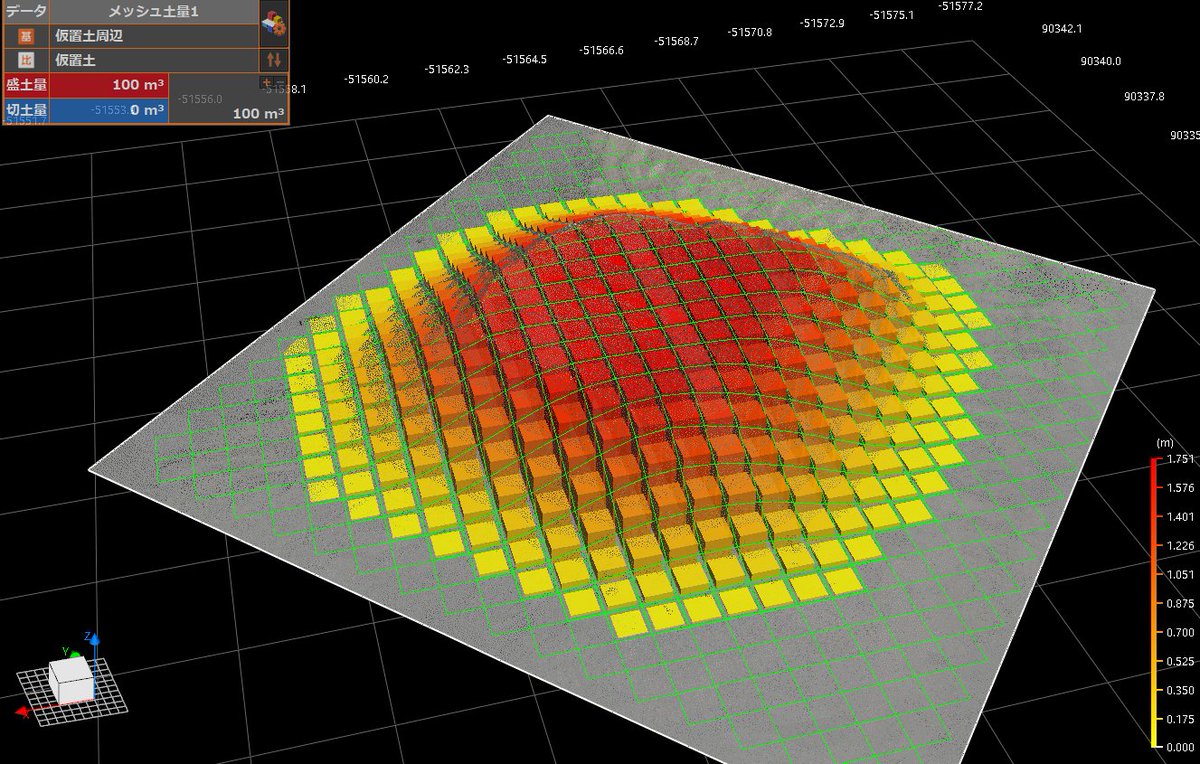Click the red X axis arrow on the gizmo

(x=24, y=711)
